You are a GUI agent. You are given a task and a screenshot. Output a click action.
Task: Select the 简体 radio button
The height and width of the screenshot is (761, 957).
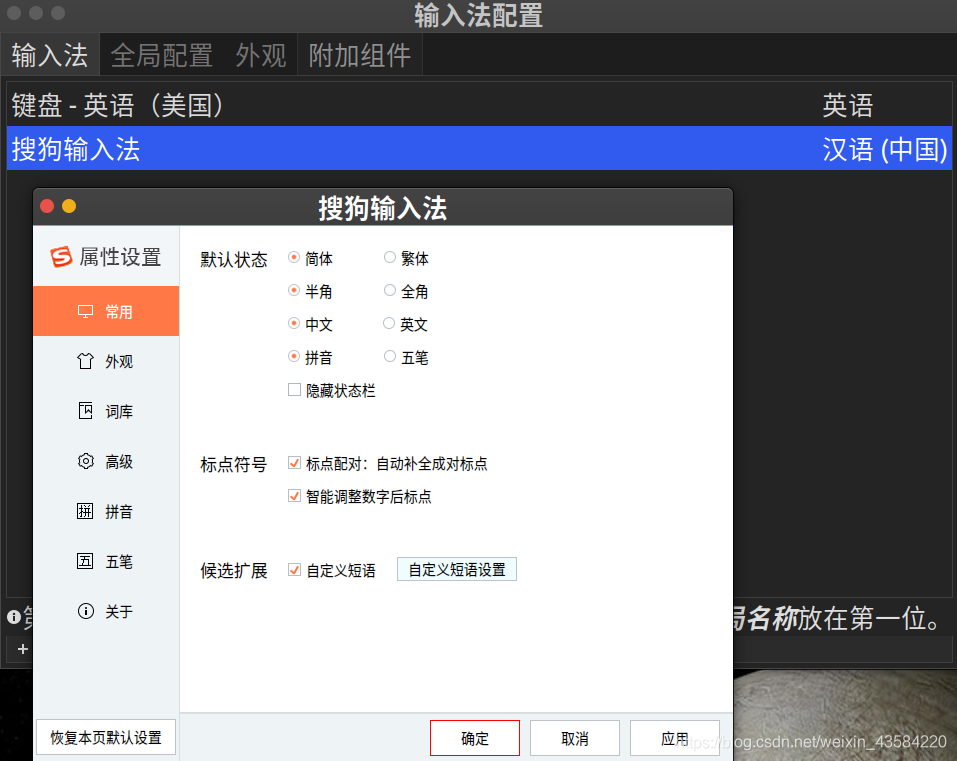point(294,258)
